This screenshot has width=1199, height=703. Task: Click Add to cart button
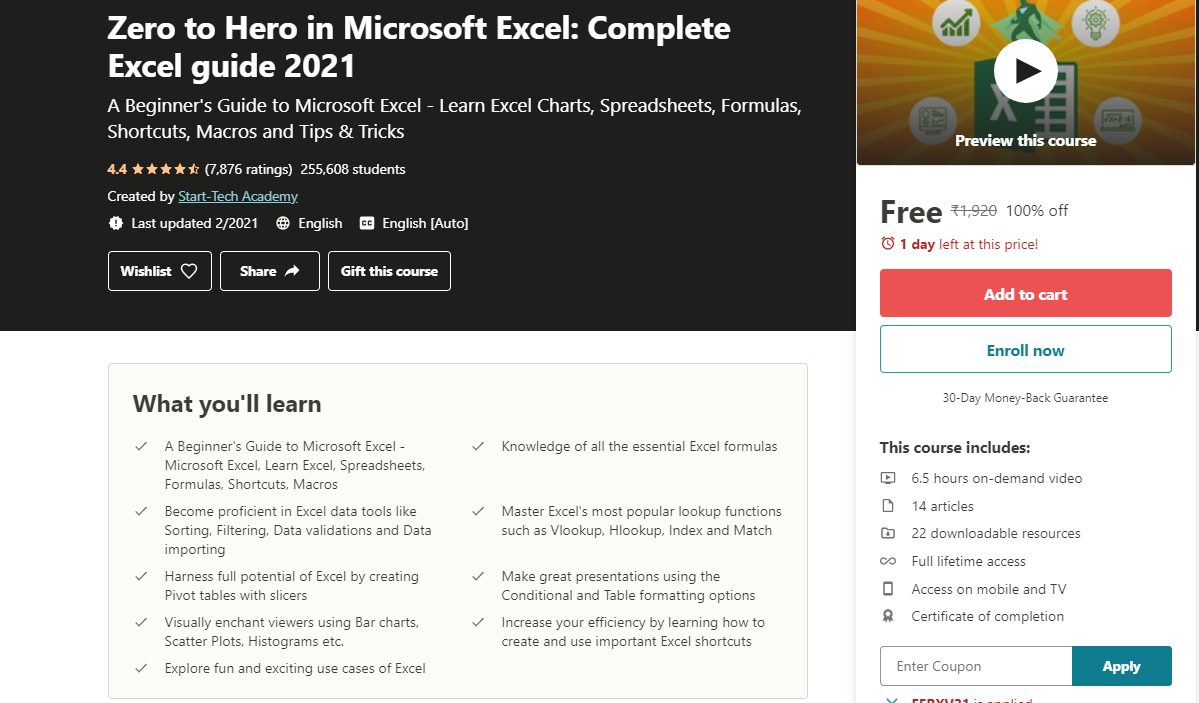click(1025, 293)
